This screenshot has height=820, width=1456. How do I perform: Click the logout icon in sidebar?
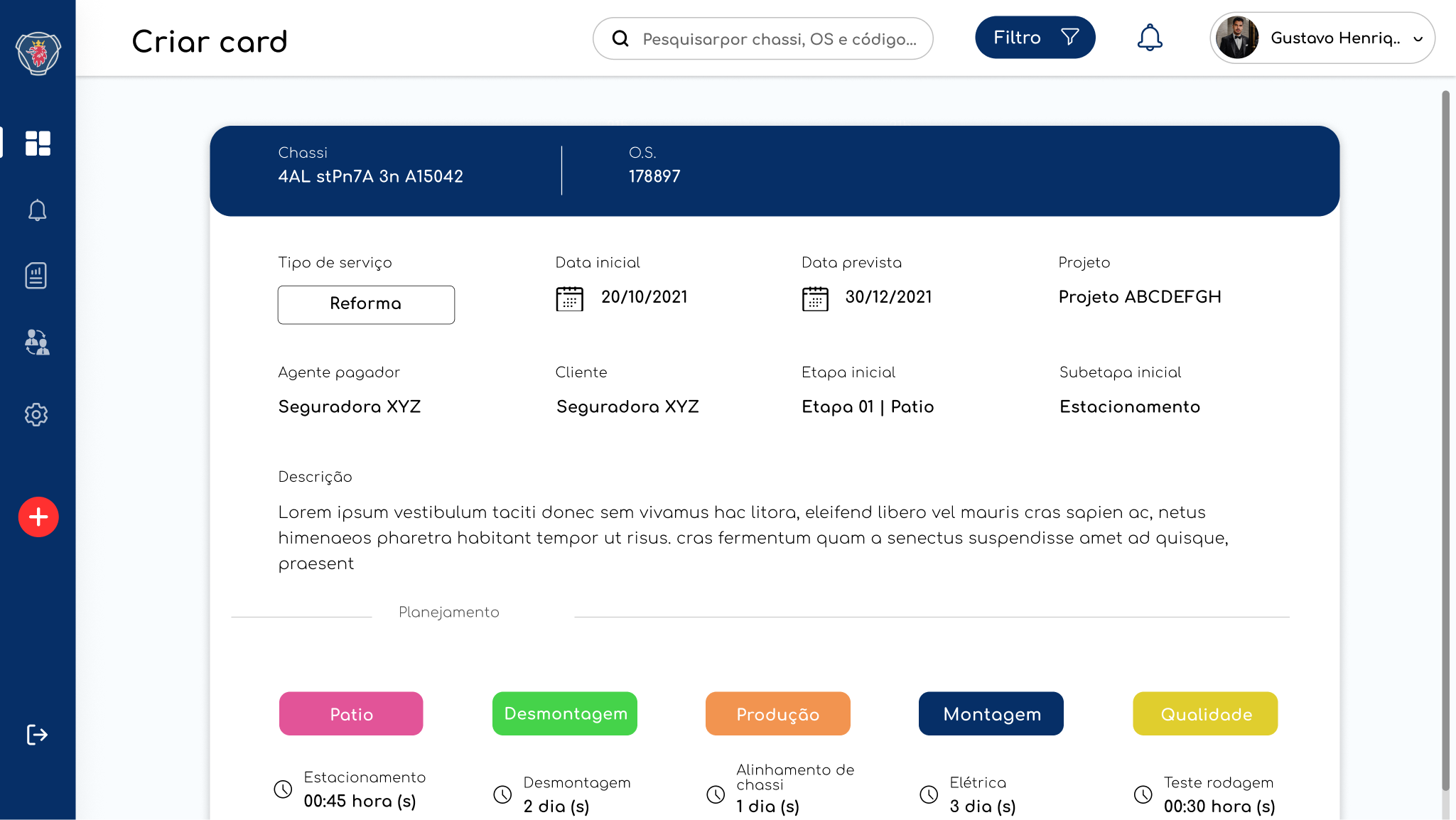(37, 735)
